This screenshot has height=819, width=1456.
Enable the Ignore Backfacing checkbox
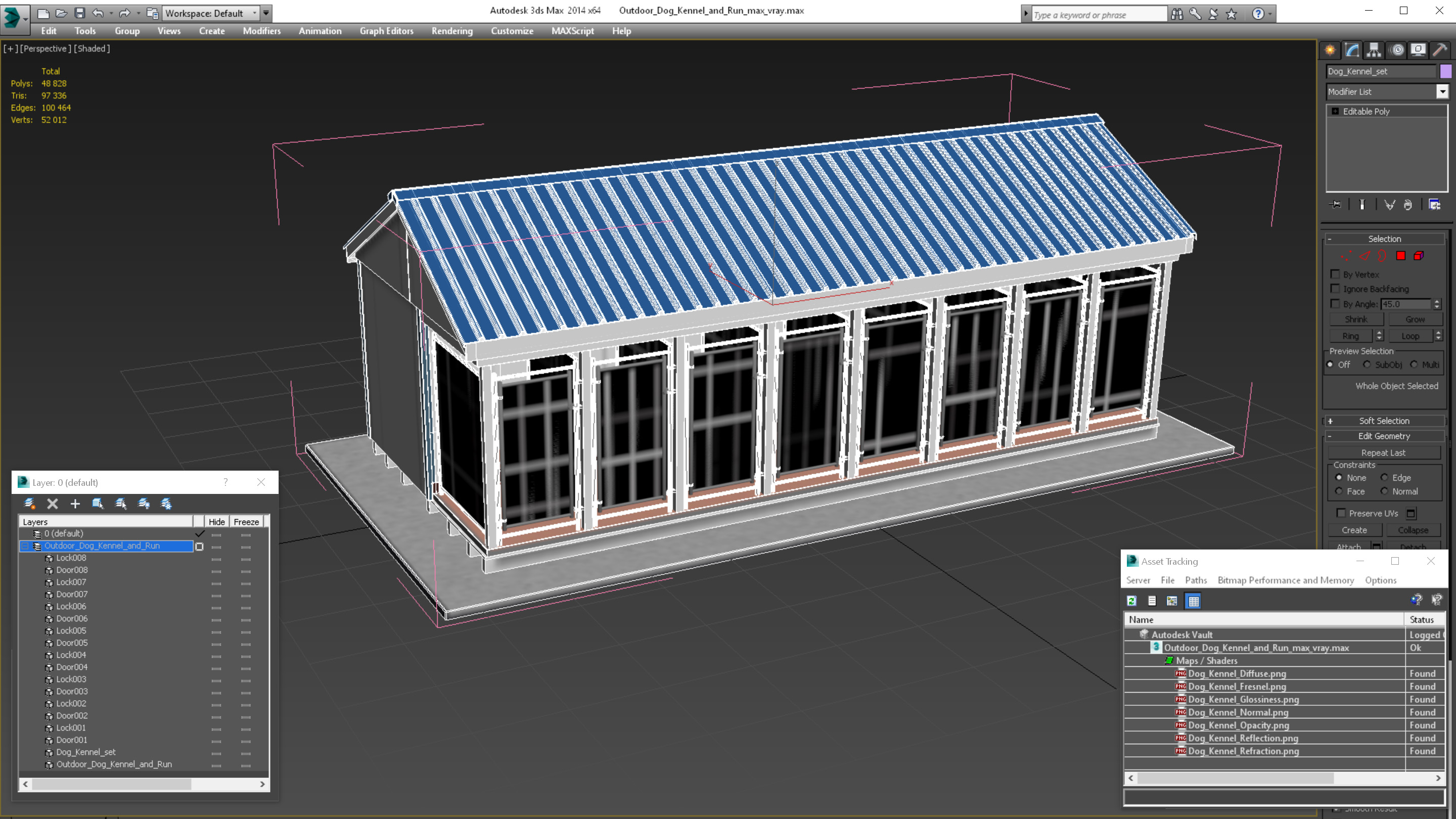(1336, 289)
